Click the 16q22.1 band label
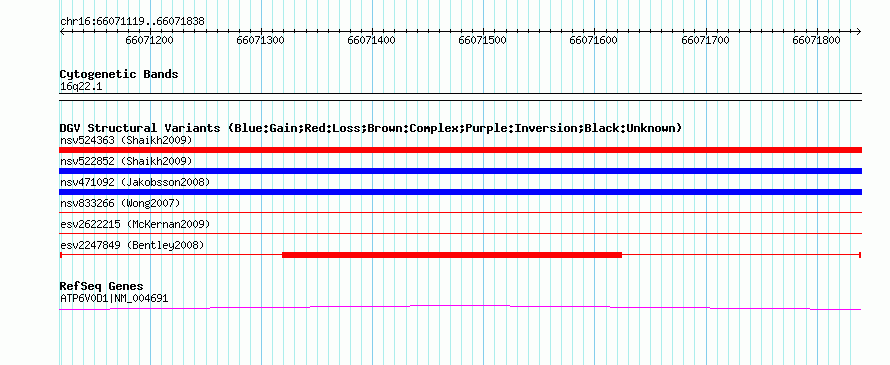 (81, 86)
